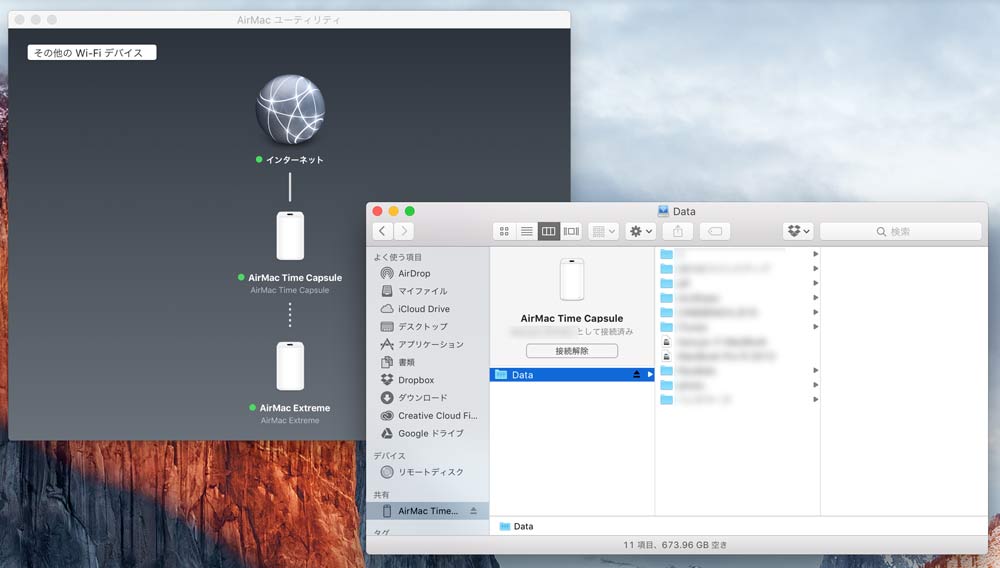Expand the first folder's disclosure arrow
Viewport: 1000px width, 568px height.
pyautogui.click(x=815, y=254)
